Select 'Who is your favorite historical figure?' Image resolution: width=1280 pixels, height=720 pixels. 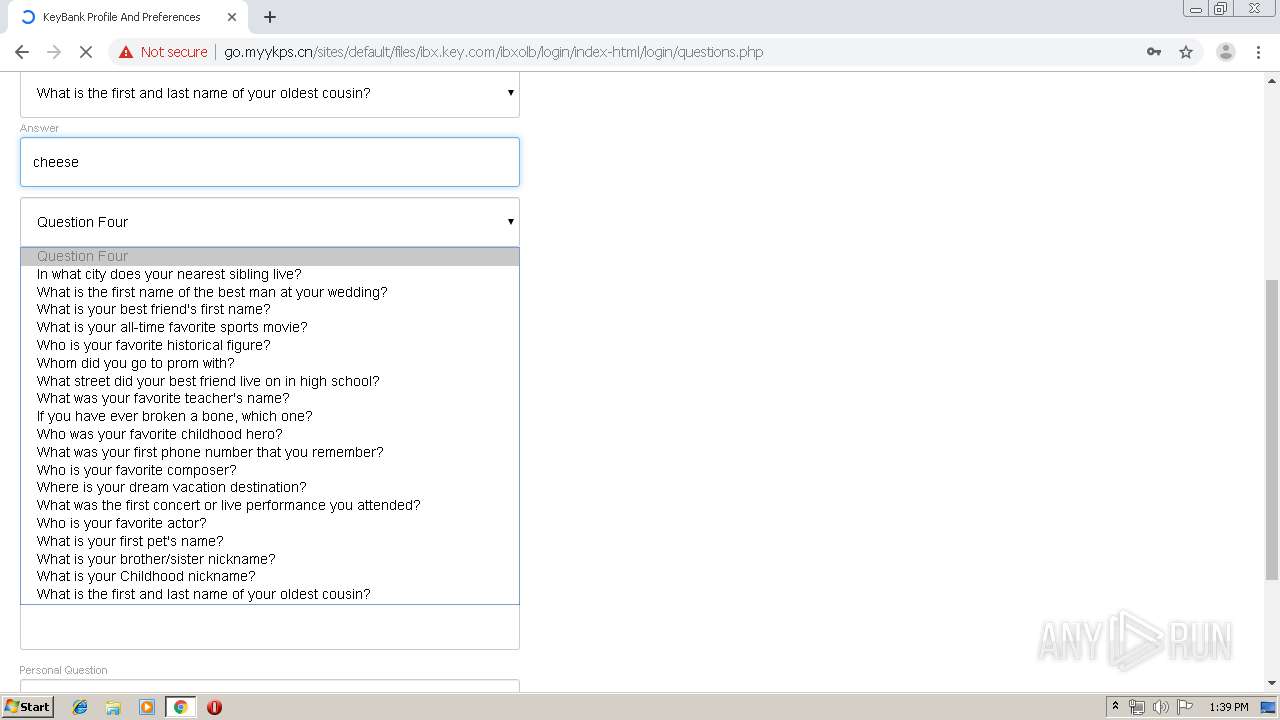pyautogui.click(x=270, y=345)
